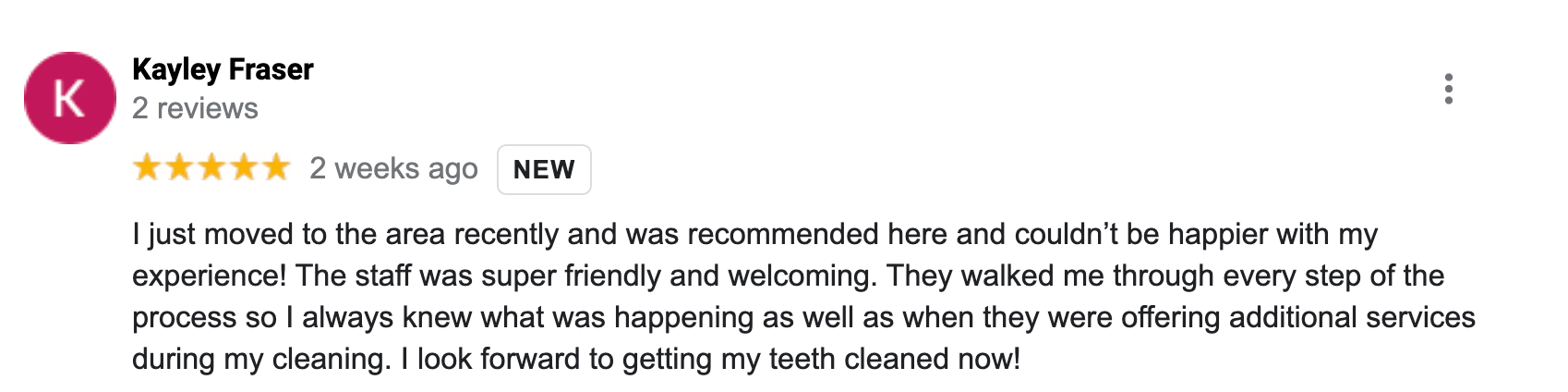Viewport: 1568px width, 392px height.
Task: Click the review line starting "process so"
Action: point(802,318)
